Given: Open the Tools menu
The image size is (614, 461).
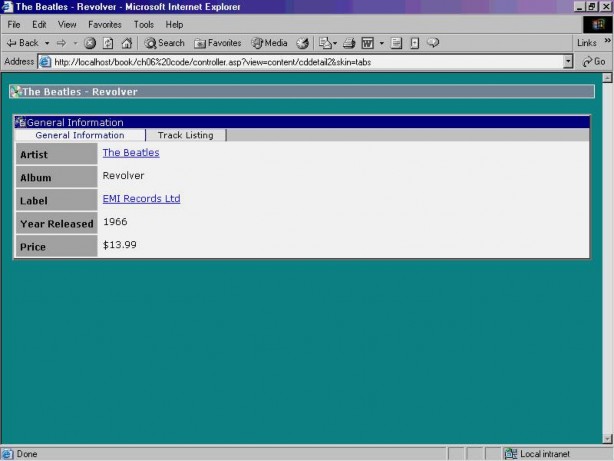Looking at the screenshot, I should (144, 24).
